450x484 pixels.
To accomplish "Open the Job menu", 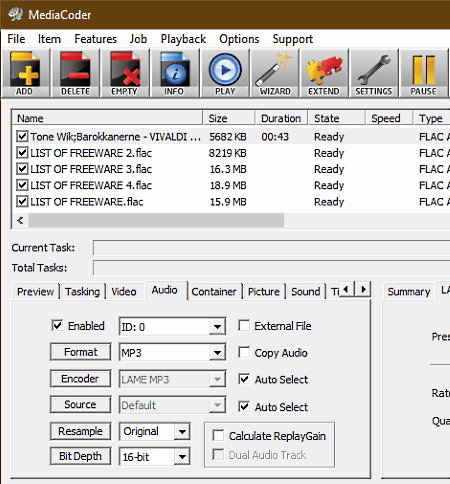I will tap(138, 39).
